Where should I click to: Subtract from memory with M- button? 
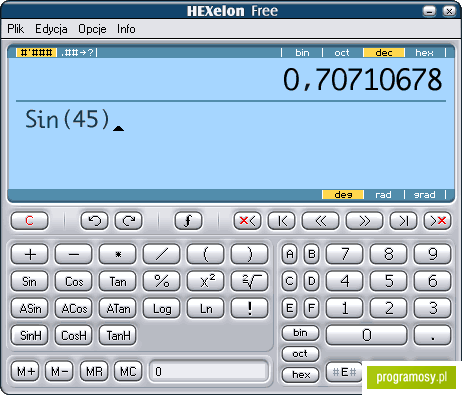click(x=60, y=371)
